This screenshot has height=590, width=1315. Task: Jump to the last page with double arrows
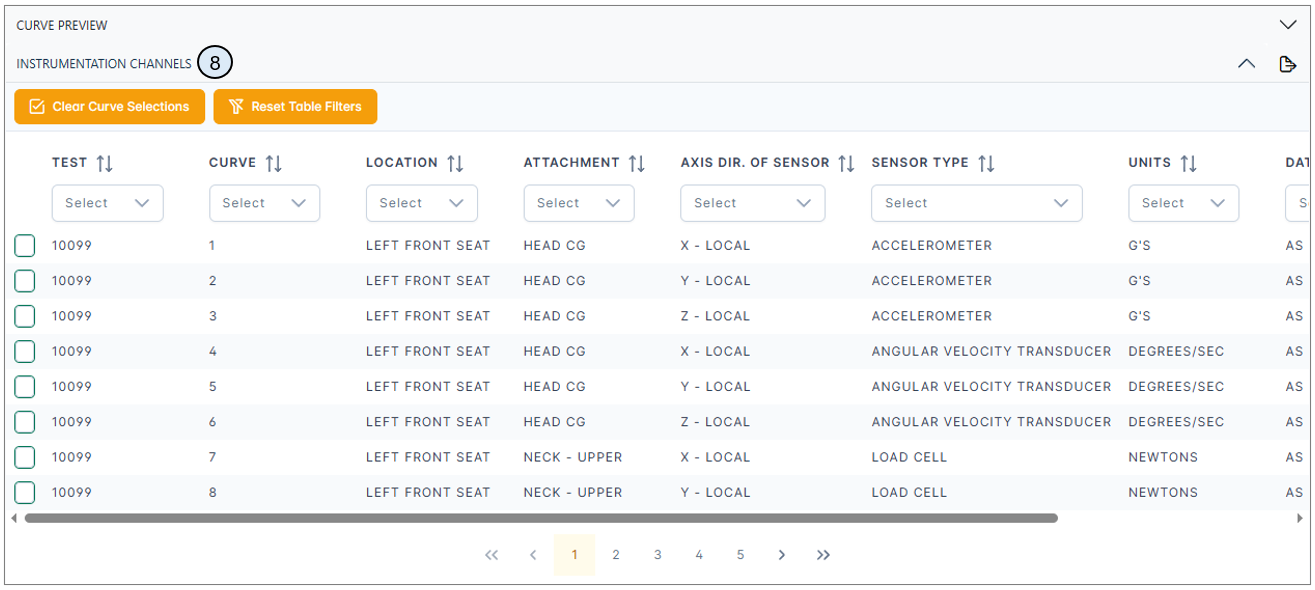[x=822, y=554]
